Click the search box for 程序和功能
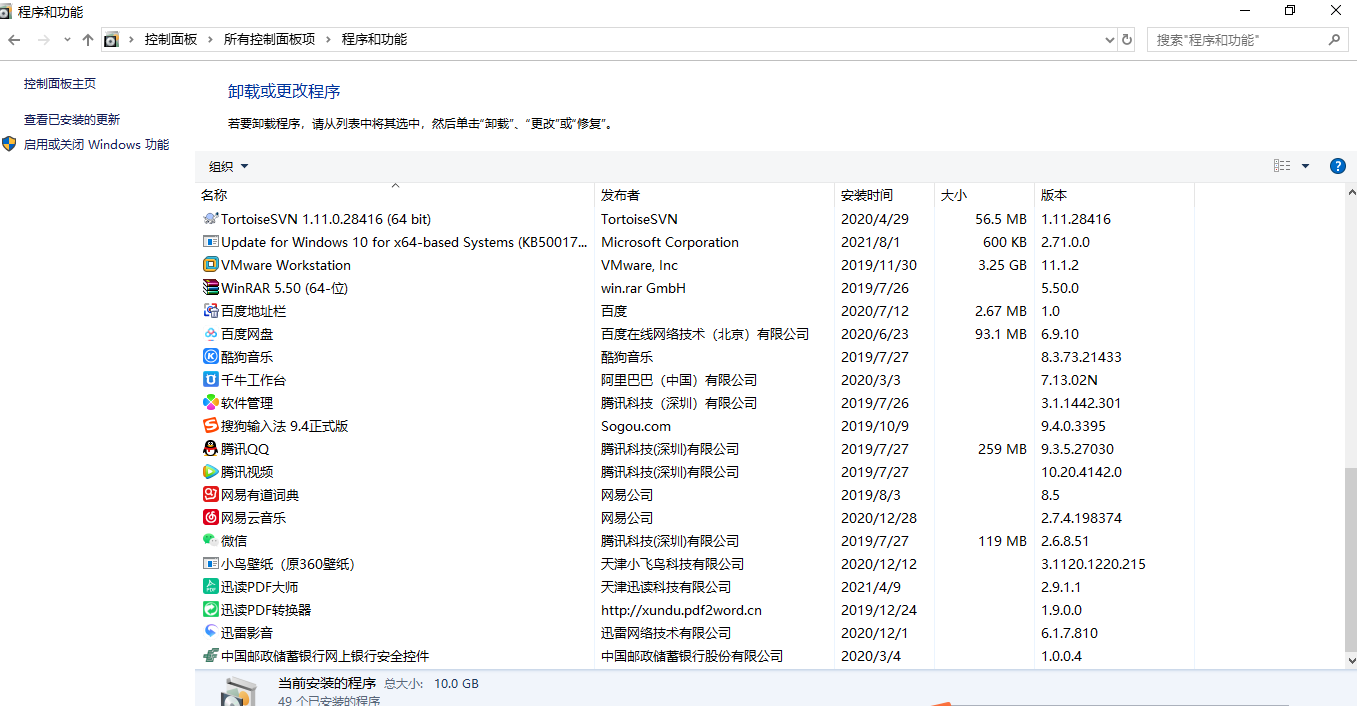The width and height of the screenshot is (1357, 706). 1240,39
